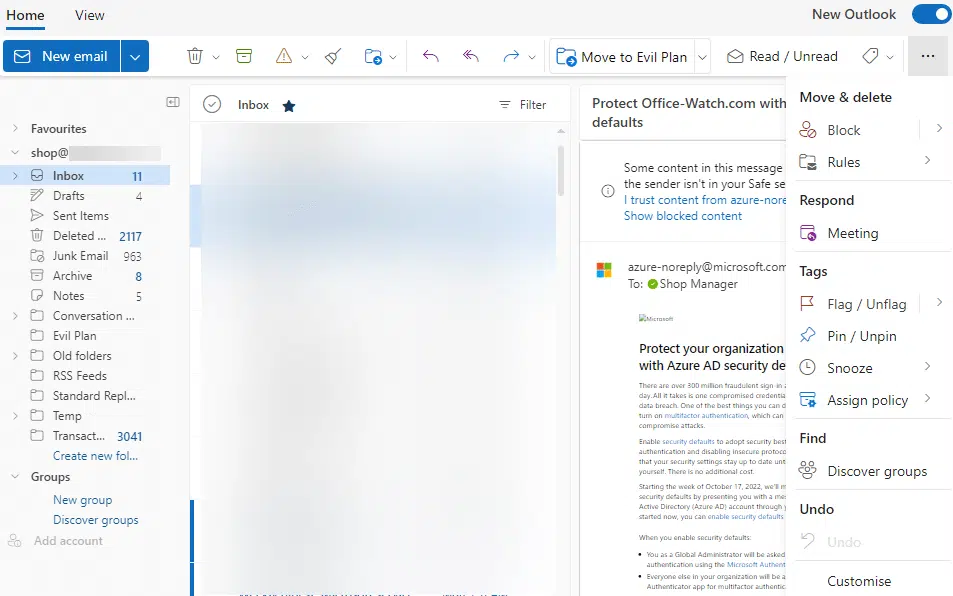This screenshot has width=953, height=596.
Task: Click the message list vertical scrollbar
Action: (x=560, y=171)
